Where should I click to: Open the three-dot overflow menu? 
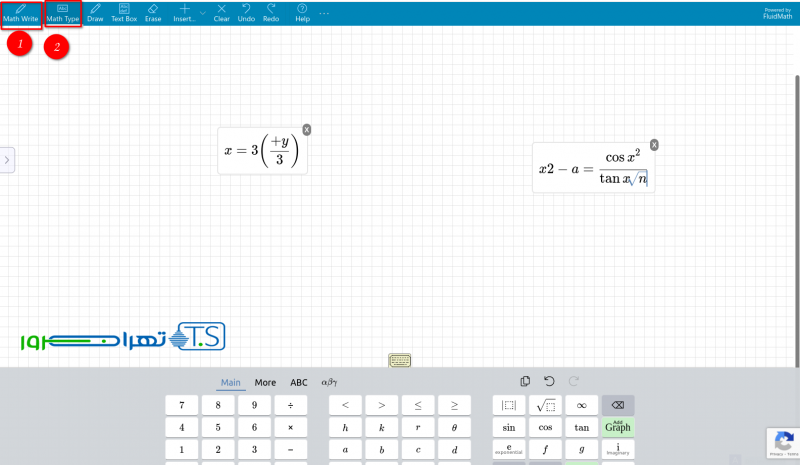(x=324, y=13)
